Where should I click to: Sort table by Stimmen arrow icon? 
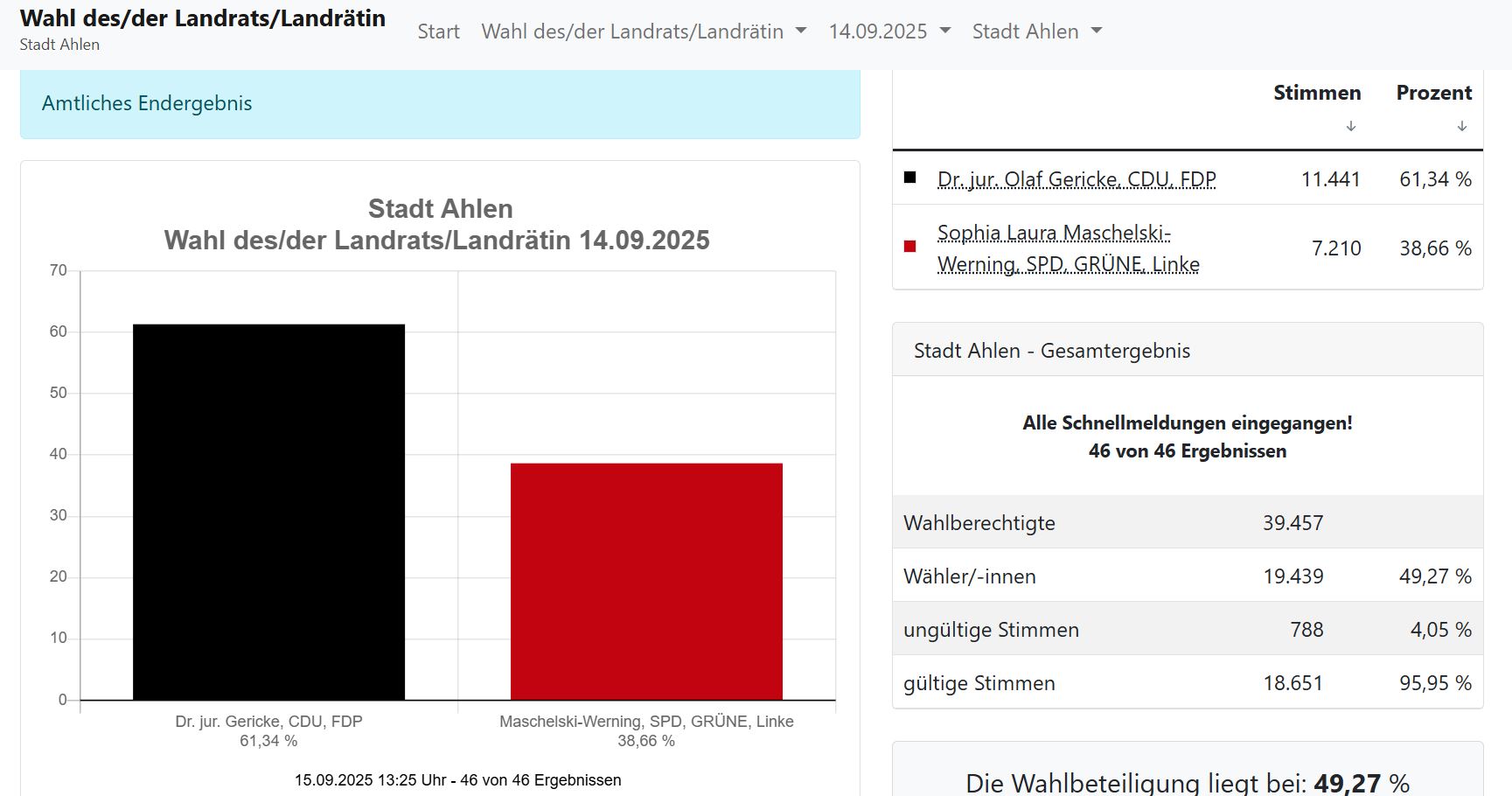click(x=1350, y=126)
